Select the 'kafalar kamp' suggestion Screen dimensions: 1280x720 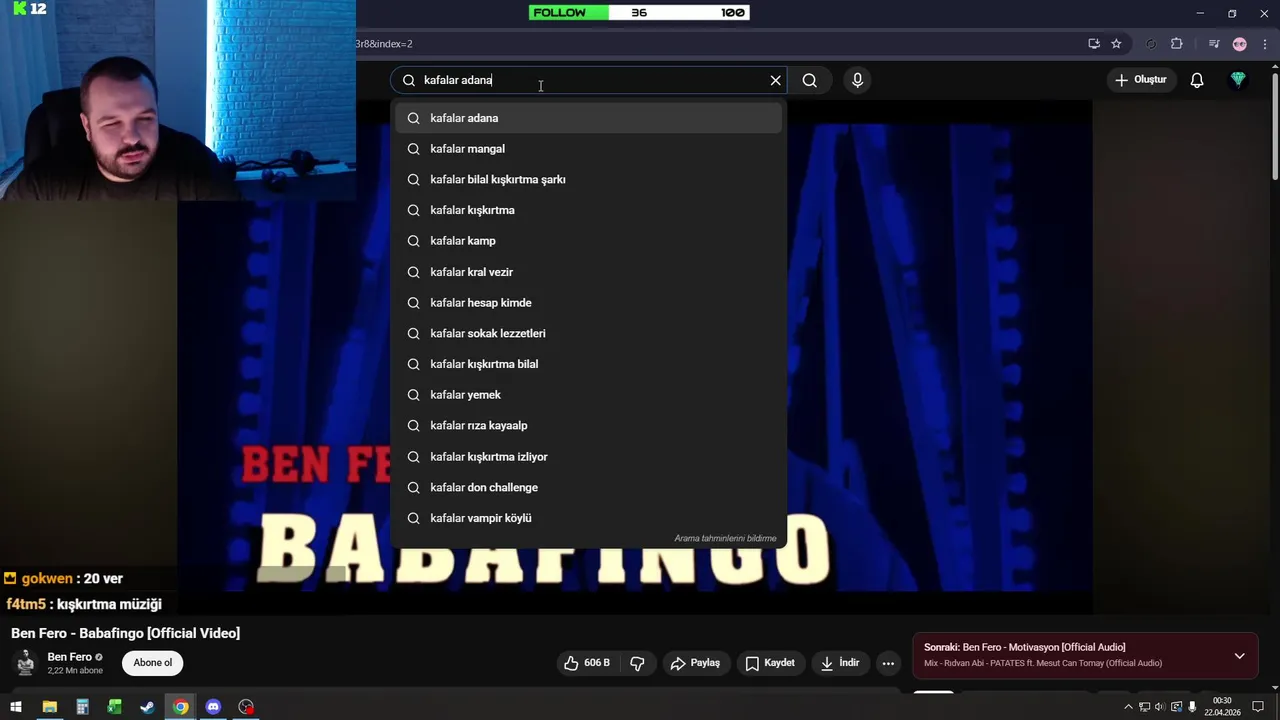click(x=588, y=241)
